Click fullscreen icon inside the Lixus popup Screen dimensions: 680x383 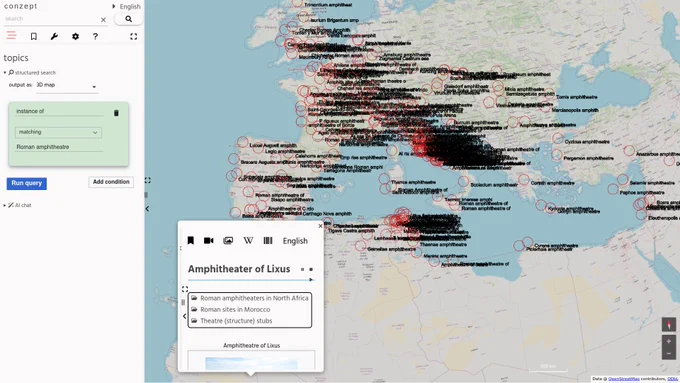pos(185,289)
